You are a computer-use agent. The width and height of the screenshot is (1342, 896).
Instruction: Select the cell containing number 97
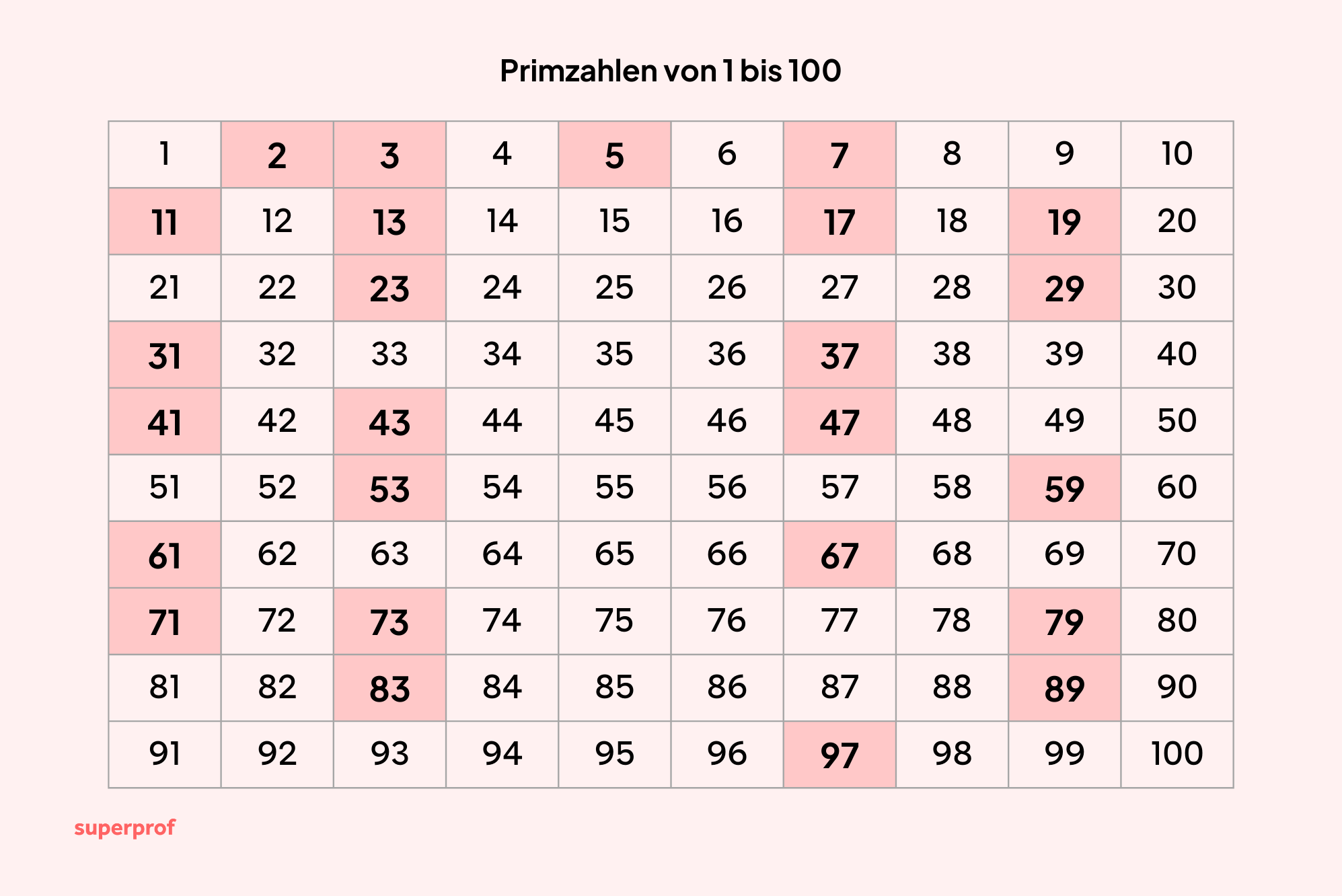click(840, 755)
